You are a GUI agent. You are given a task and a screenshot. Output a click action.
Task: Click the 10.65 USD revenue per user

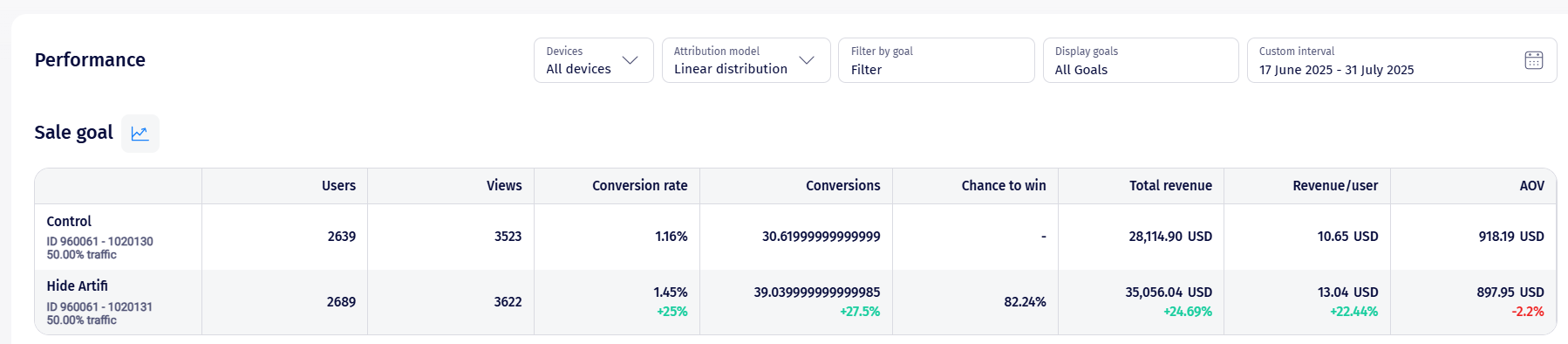point(1347,237)
